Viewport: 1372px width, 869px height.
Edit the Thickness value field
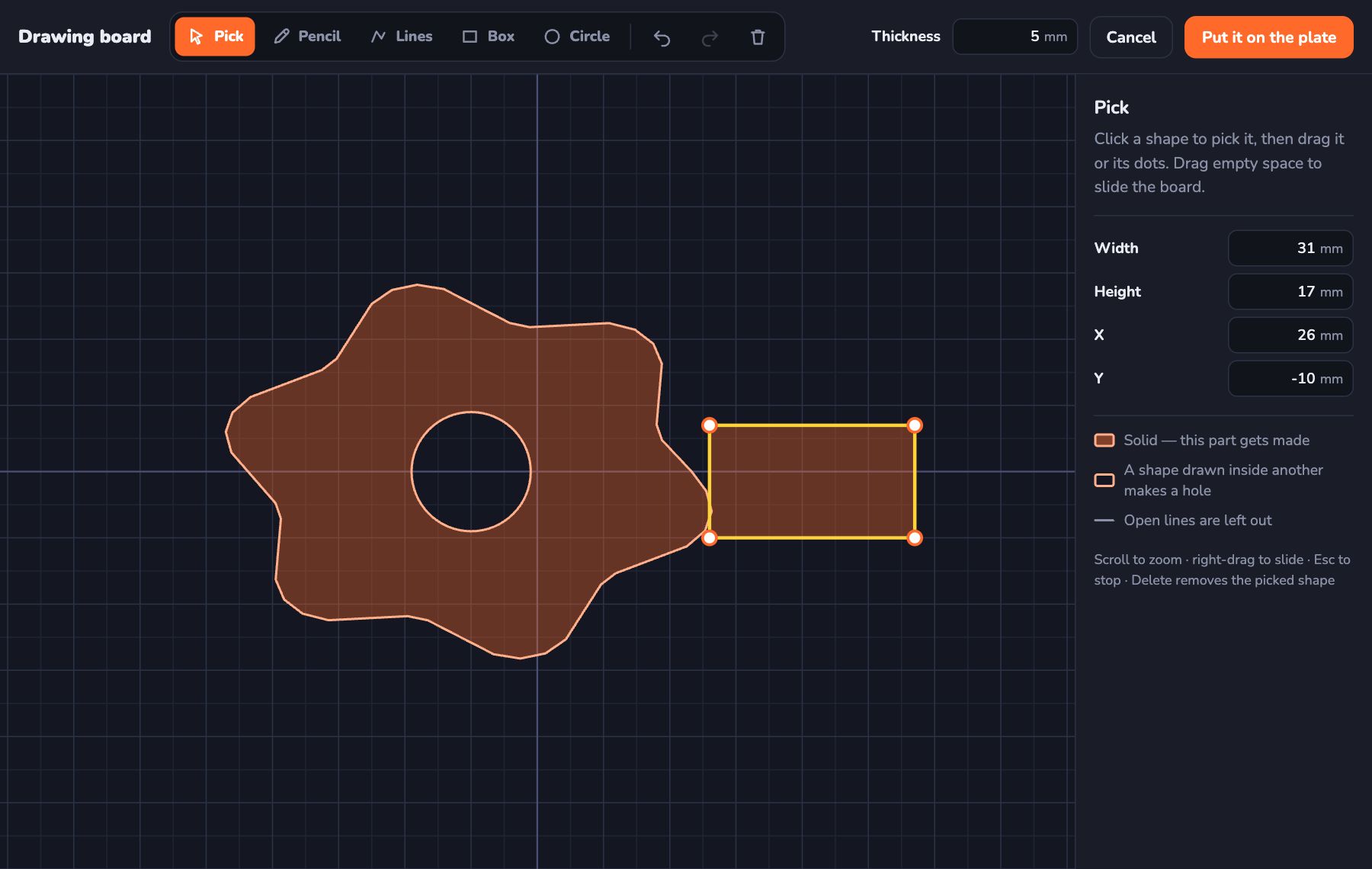(1015, 37)
